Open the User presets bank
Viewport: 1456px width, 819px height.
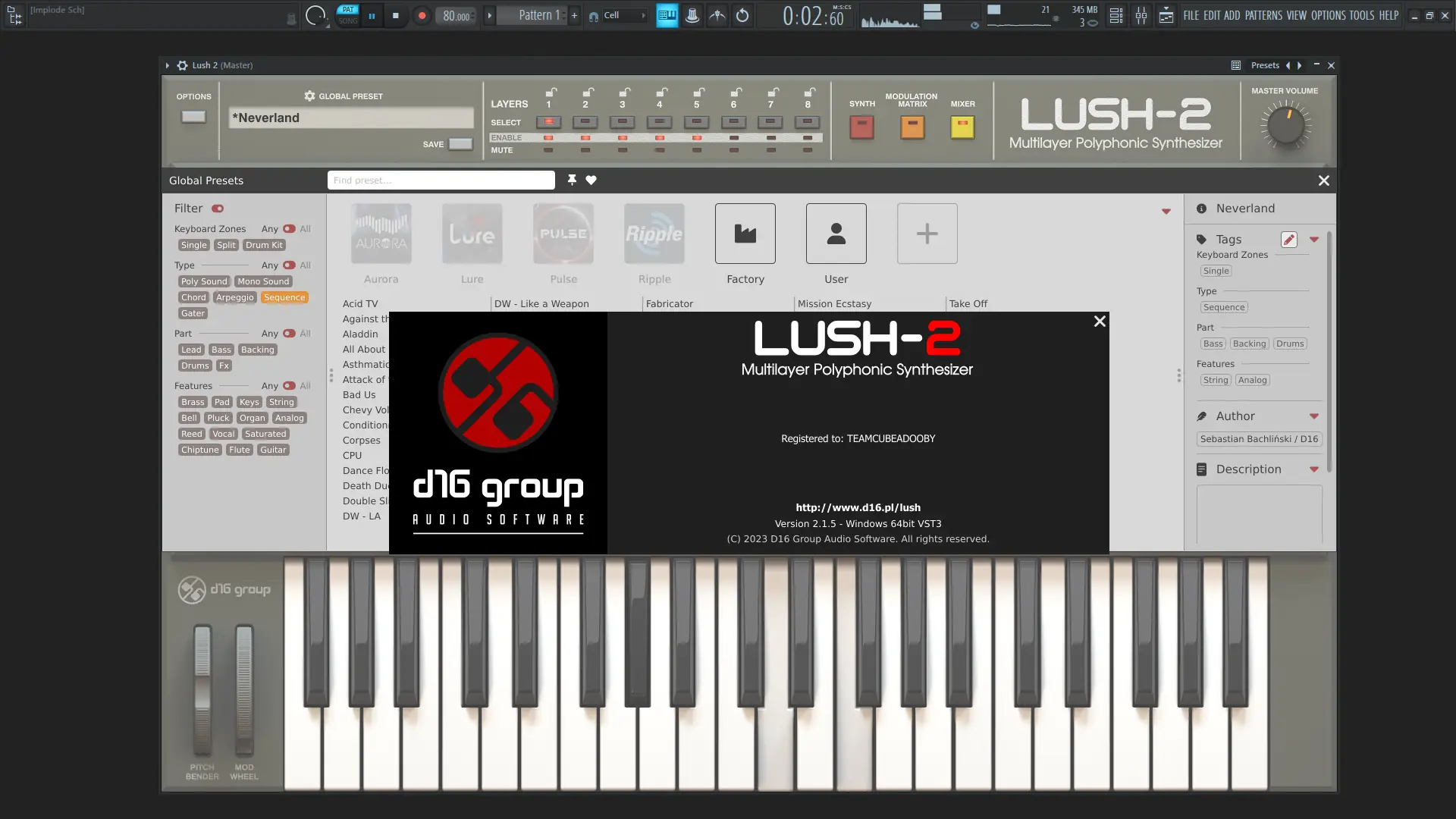836,234
